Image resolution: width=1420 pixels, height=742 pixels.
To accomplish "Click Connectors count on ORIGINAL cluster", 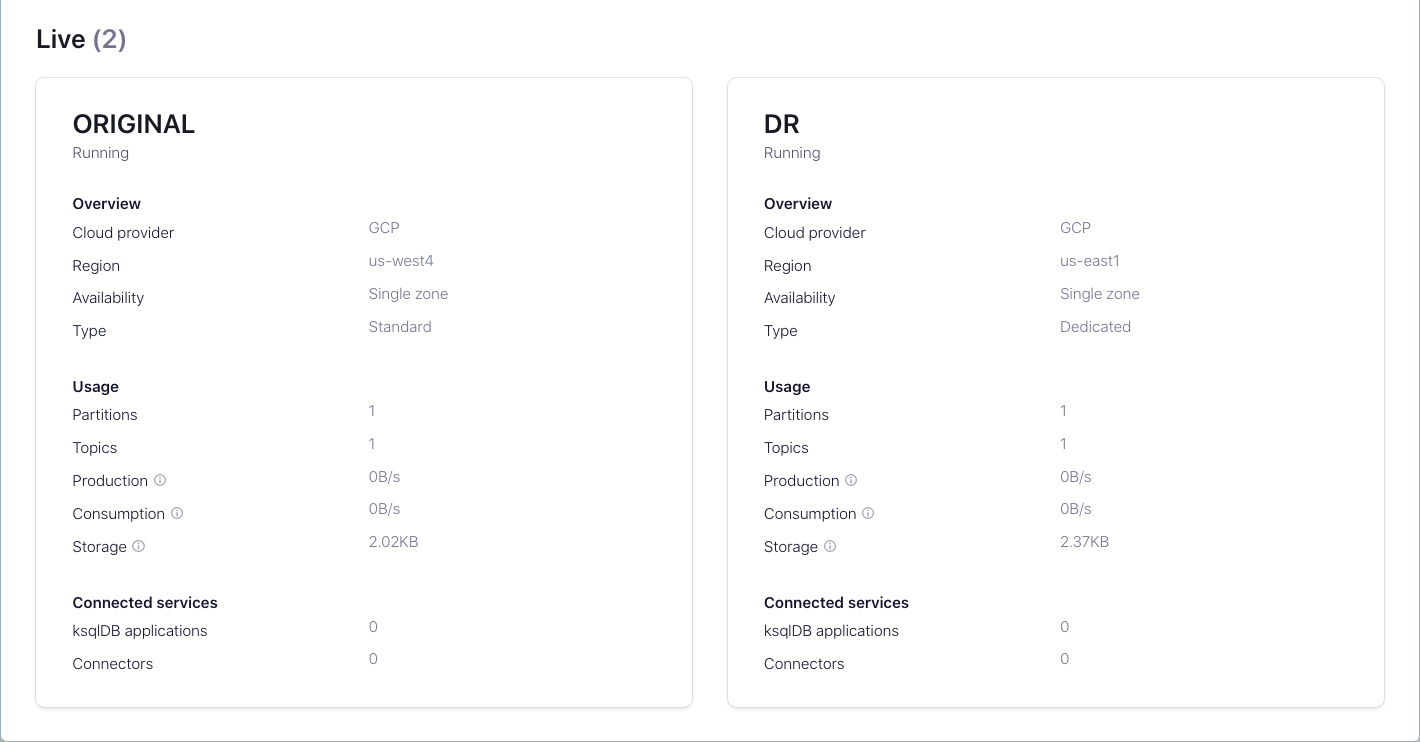I will [373, 659].
